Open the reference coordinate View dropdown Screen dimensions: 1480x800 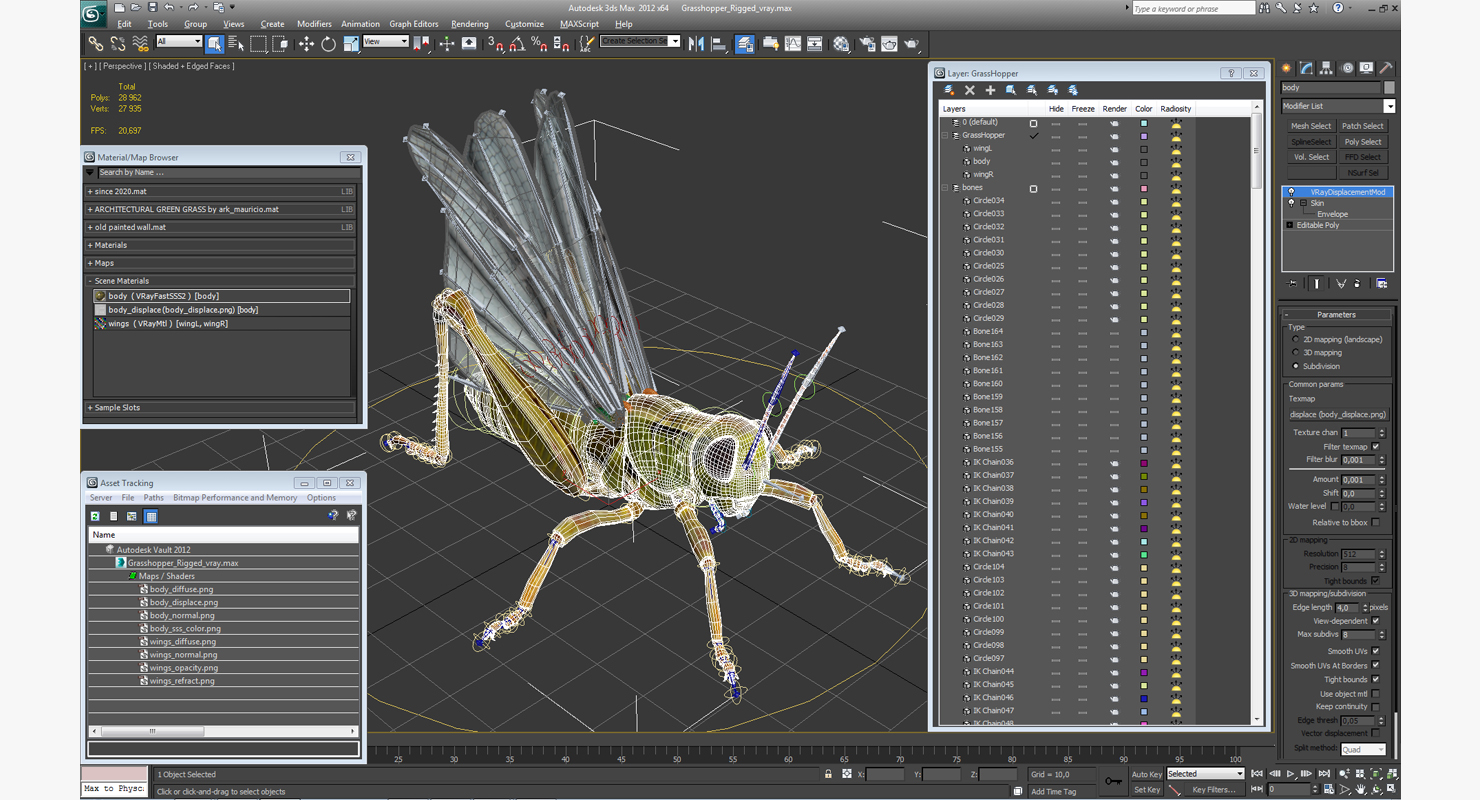[386, 41]
